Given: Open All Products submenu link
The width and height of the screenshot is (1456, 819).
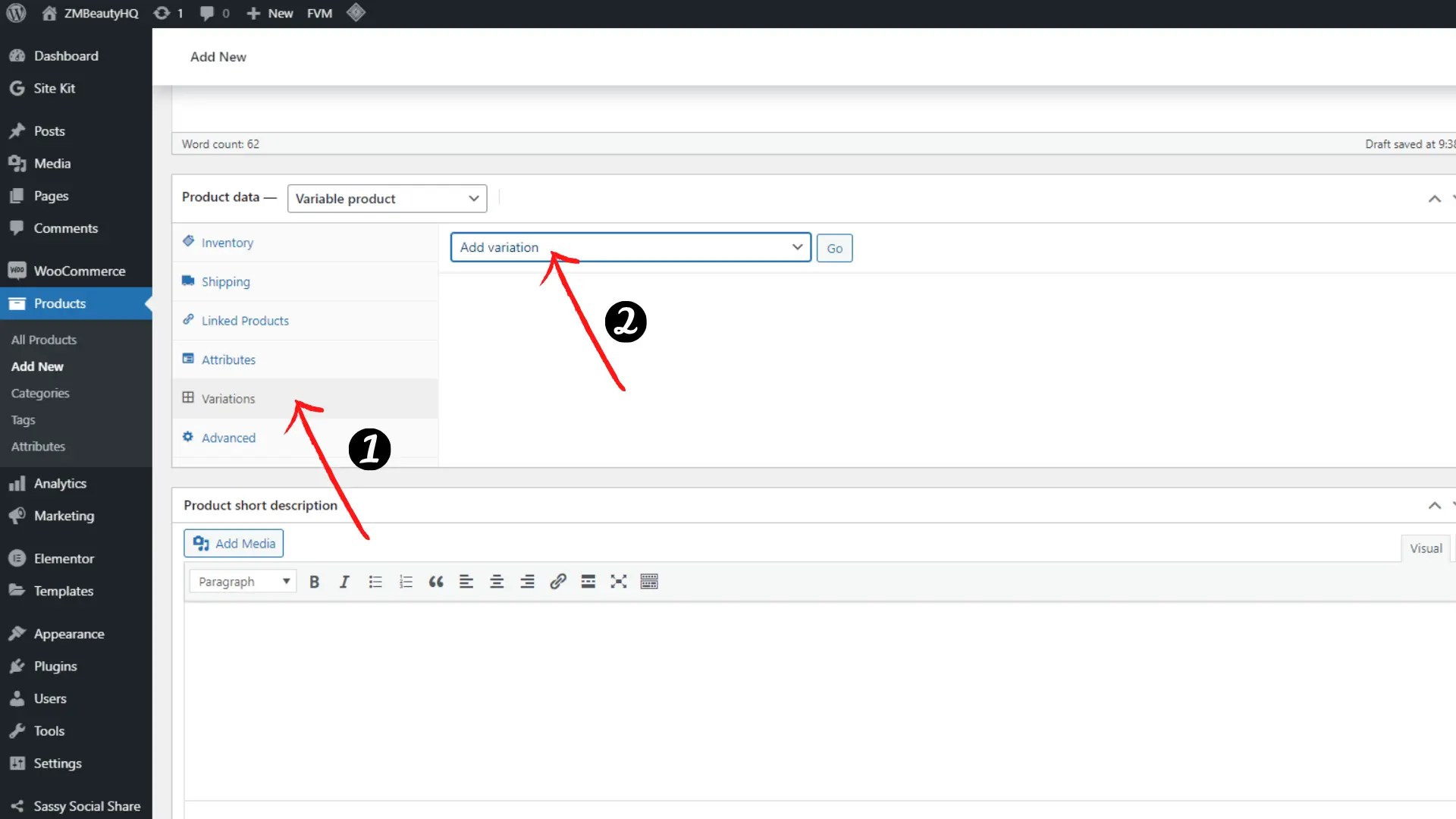Looking at the screenshot, I should [x=44, y=340].
